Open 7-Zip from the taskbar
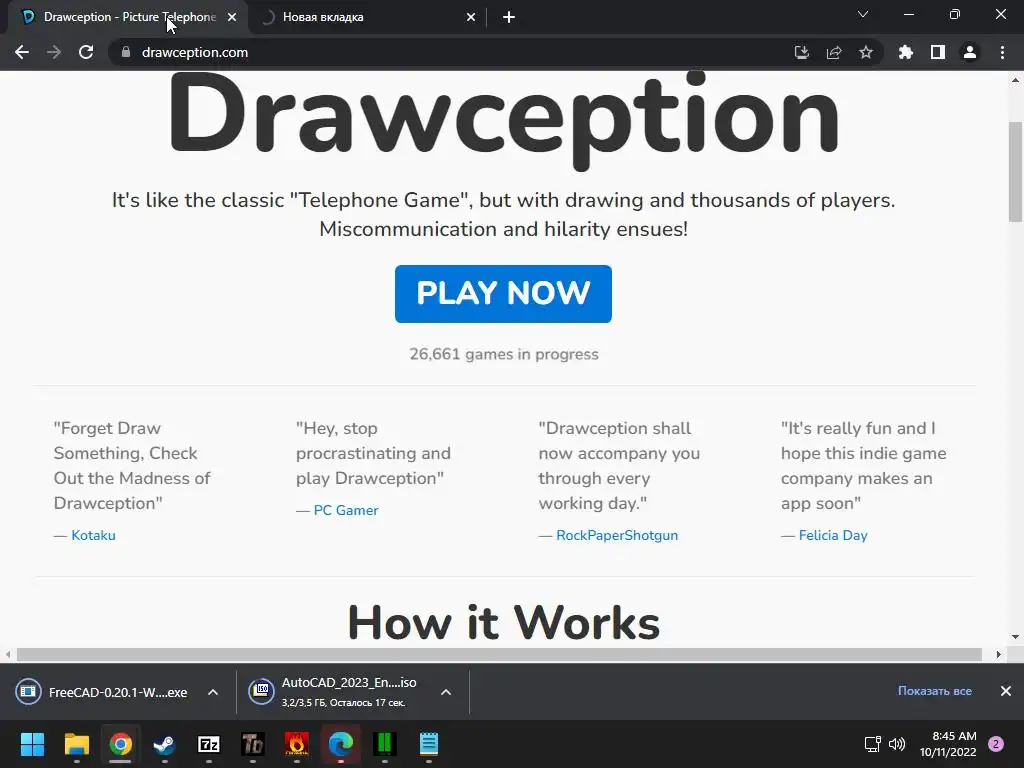 point(208,744)
